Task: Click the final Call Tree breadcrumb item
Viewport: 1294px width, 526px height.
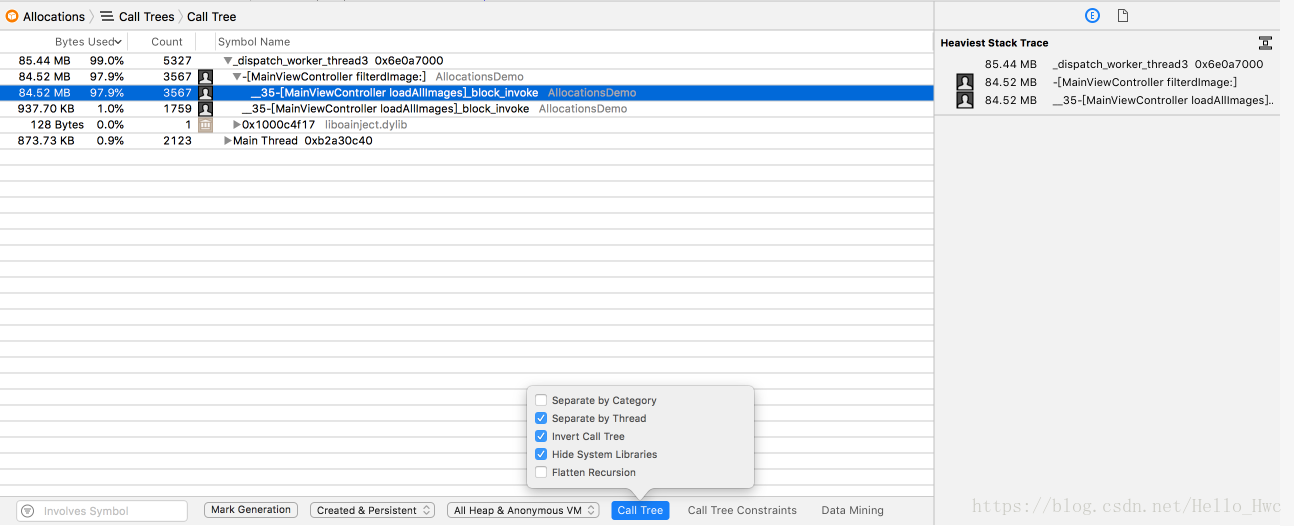Action: click(x=212, y=16)
